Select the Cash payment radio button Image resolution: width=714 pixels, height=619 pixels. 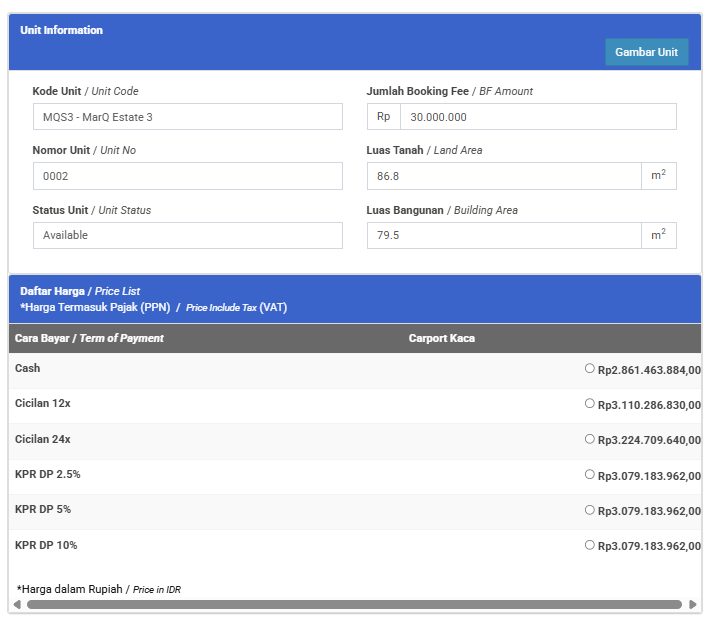pyautogui.click(x=590, y=369)
